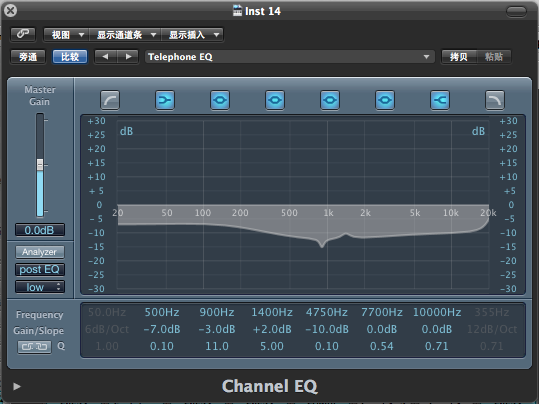Select the dimmed 355Hz frequency value
The height and width of the screenshot is (404, 539).
pyautogui.click(x=492, y=312)
